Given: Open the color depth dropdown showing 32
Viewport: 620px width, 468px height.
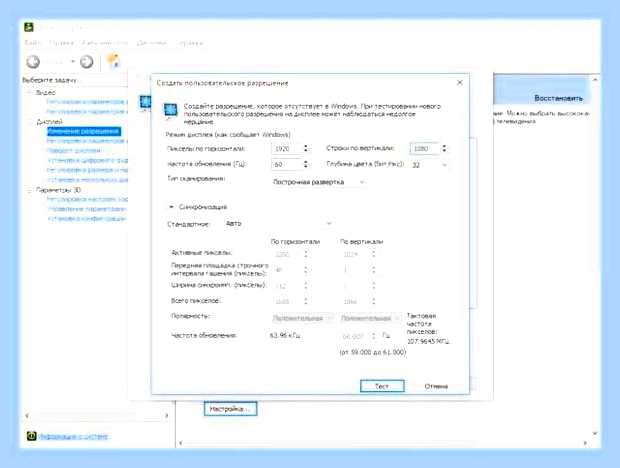Looking at the screenshot, I should click(429, 165).
